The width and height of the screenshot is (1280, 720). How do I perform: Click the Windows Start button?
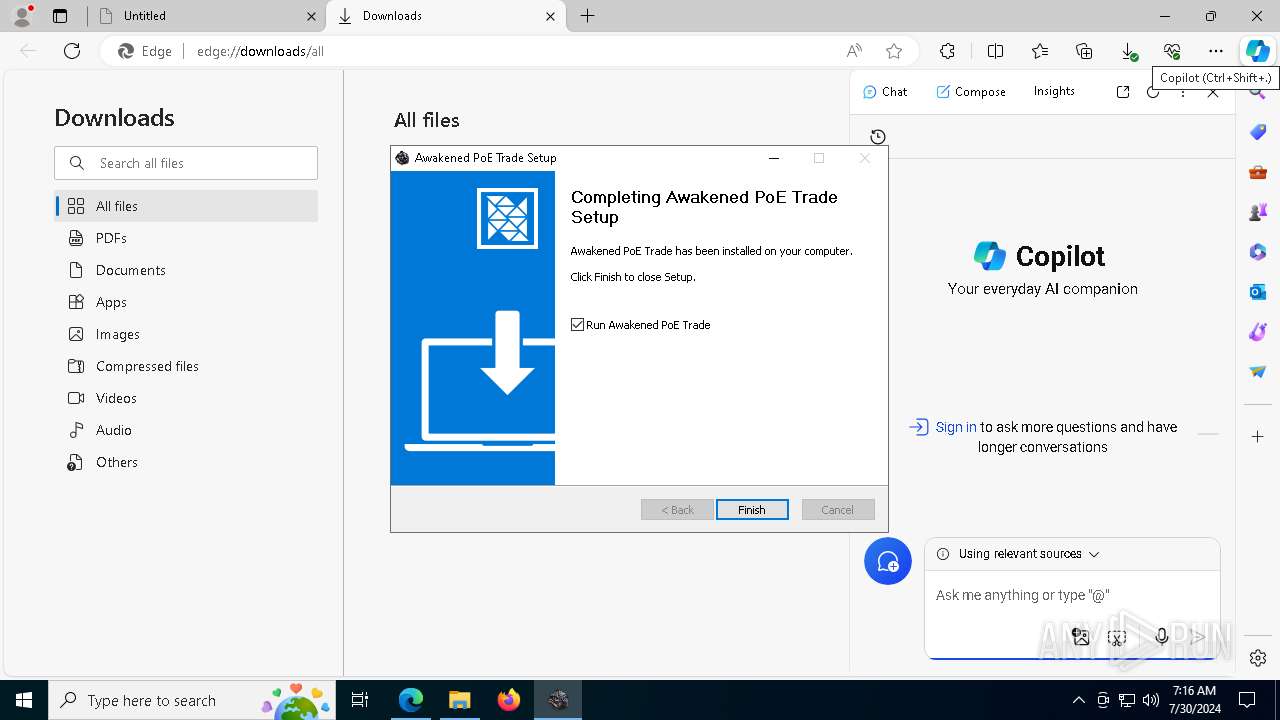(x=24, y=700)
